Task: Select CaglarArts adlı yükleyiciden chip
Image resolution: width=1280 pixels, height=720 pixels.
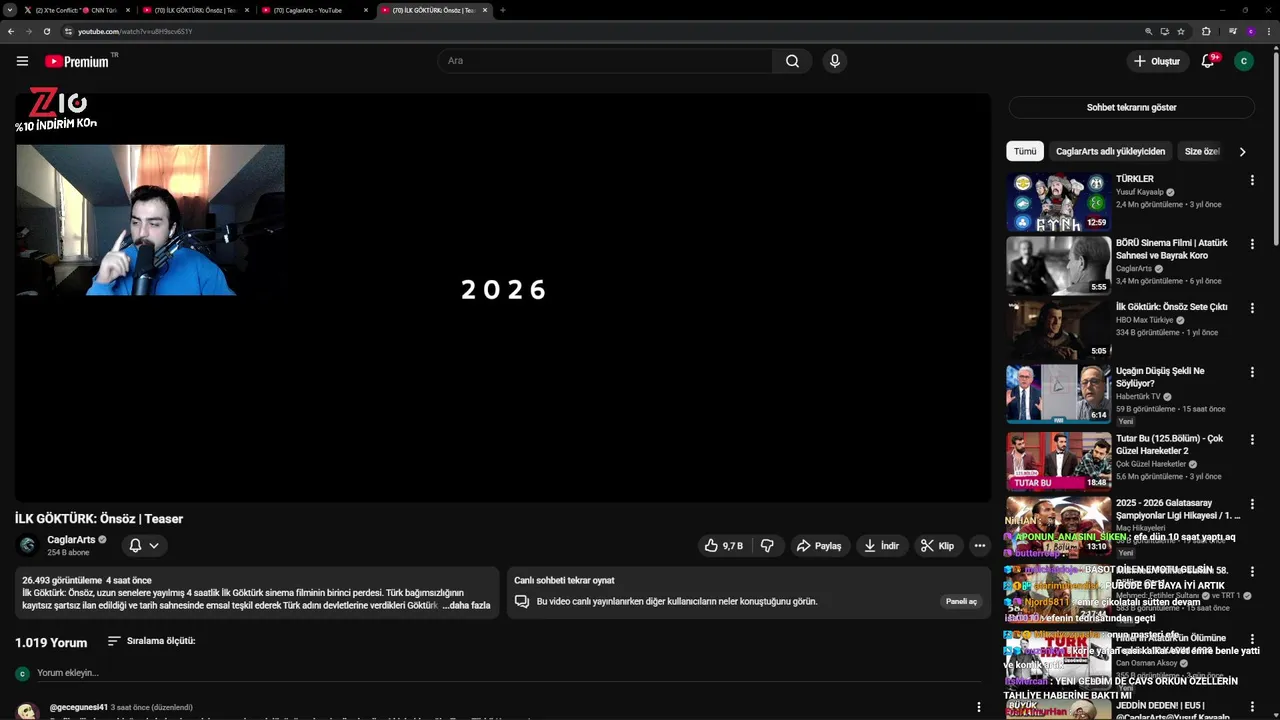Action: point(1110,152)
